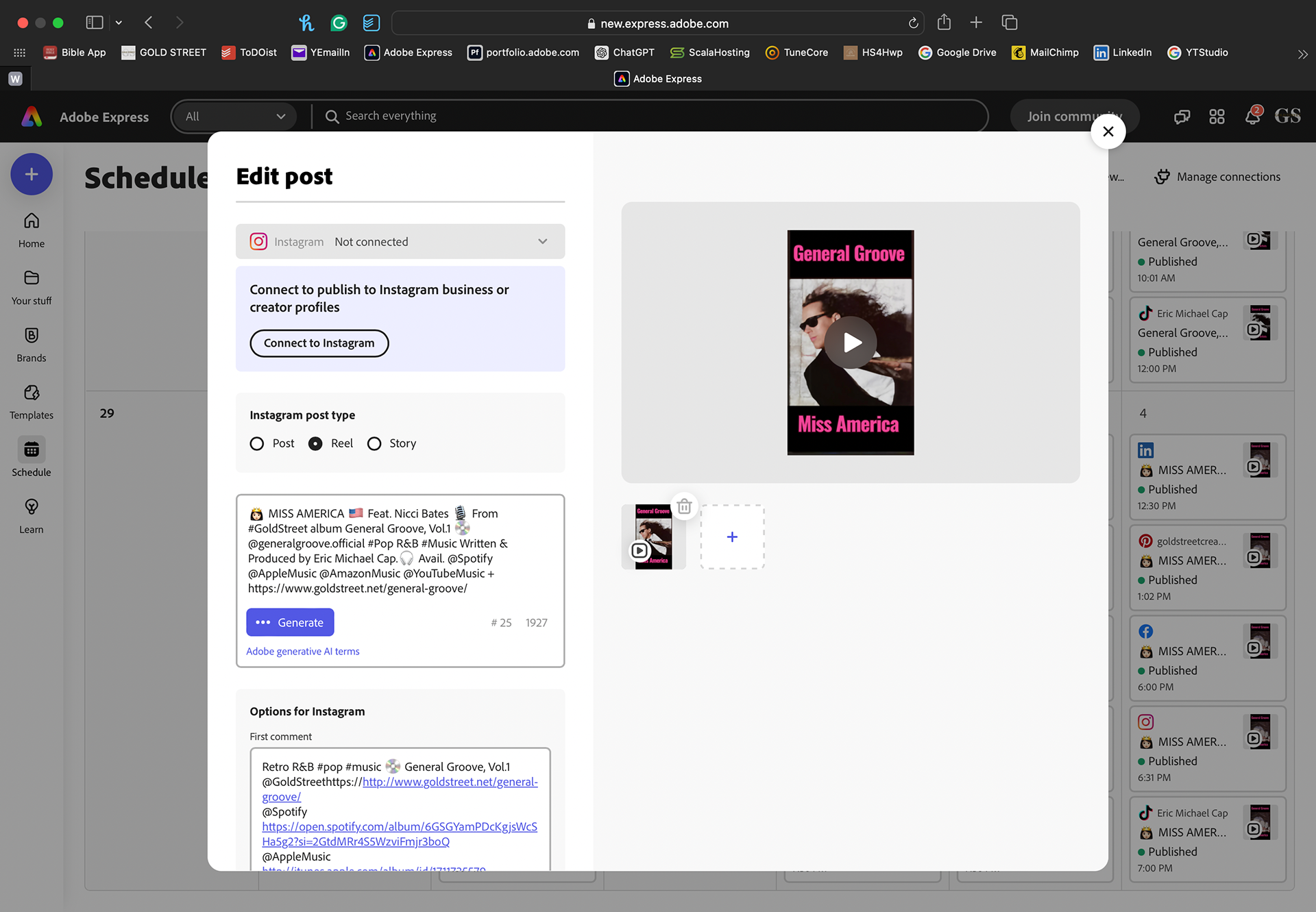Select the Reel radio button

(315, 443)
